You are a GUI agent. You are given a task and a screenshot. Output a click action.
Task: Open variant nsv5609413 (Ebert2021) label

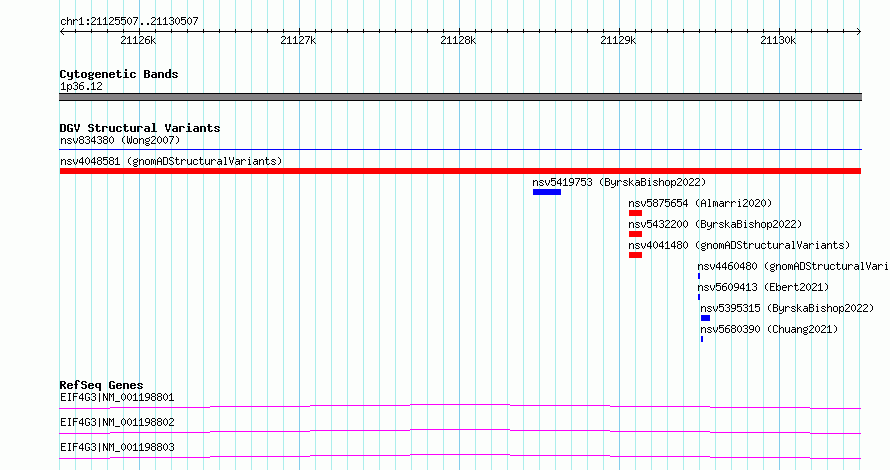763,287
